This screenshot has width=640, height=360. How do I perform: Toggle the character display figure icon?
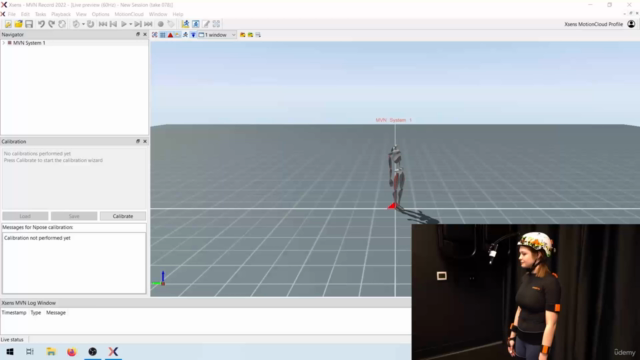[x=185, y=35]
